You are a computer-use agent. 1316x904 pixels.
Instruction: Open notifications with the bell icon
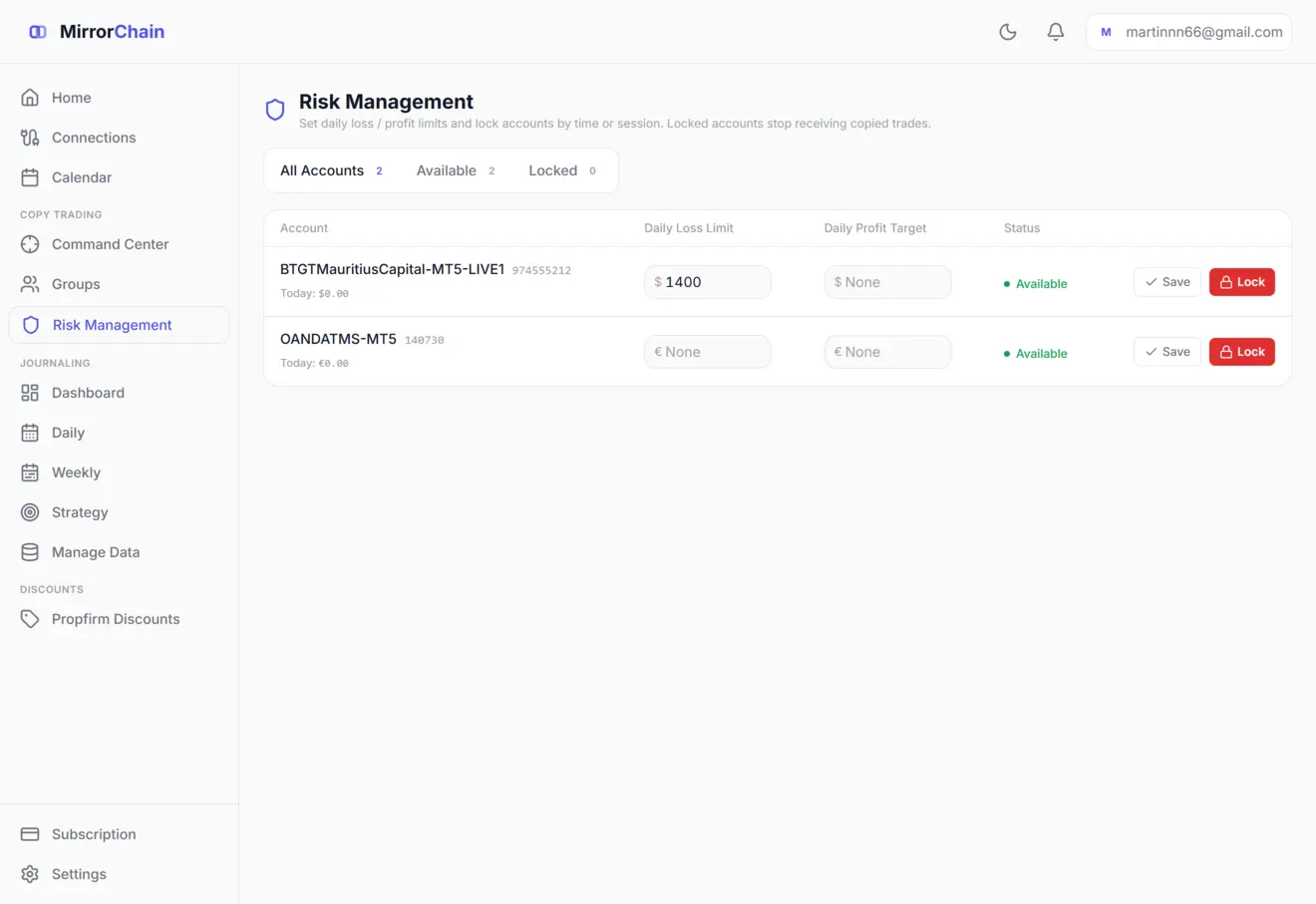click(x=1056, y=32)
